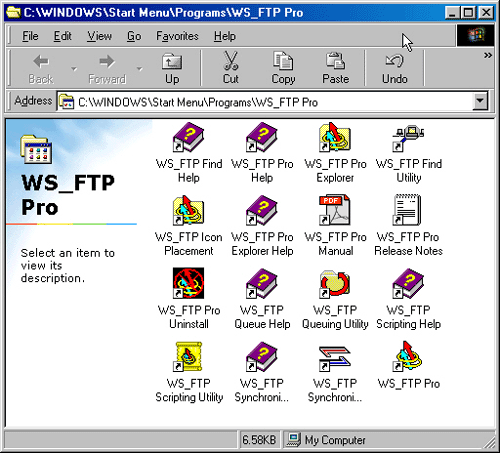500x453 pixels.
Task: Click the My Computer zone in status bar
Action: [327, 440]
